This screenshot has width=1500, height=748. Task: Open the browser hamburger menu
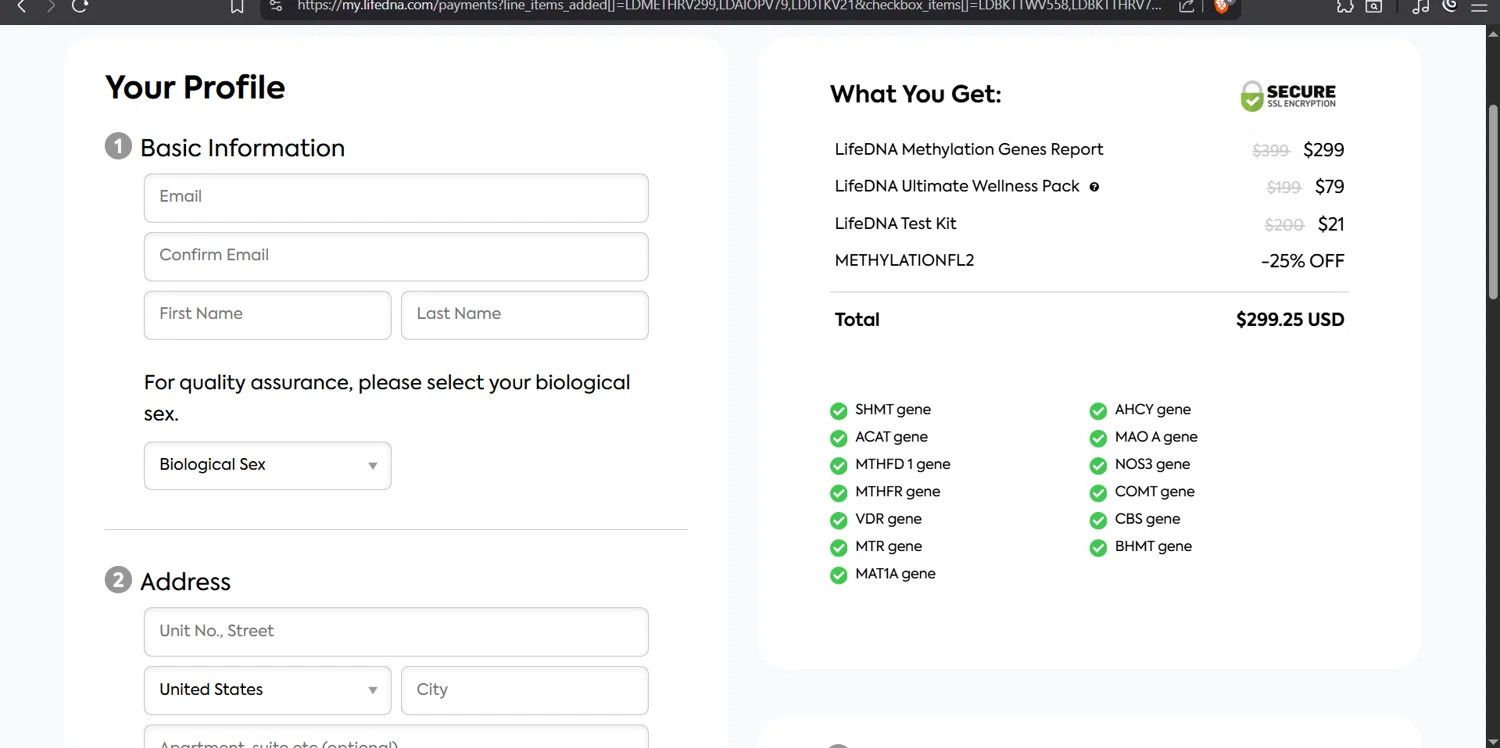[x=1480, y=6]
